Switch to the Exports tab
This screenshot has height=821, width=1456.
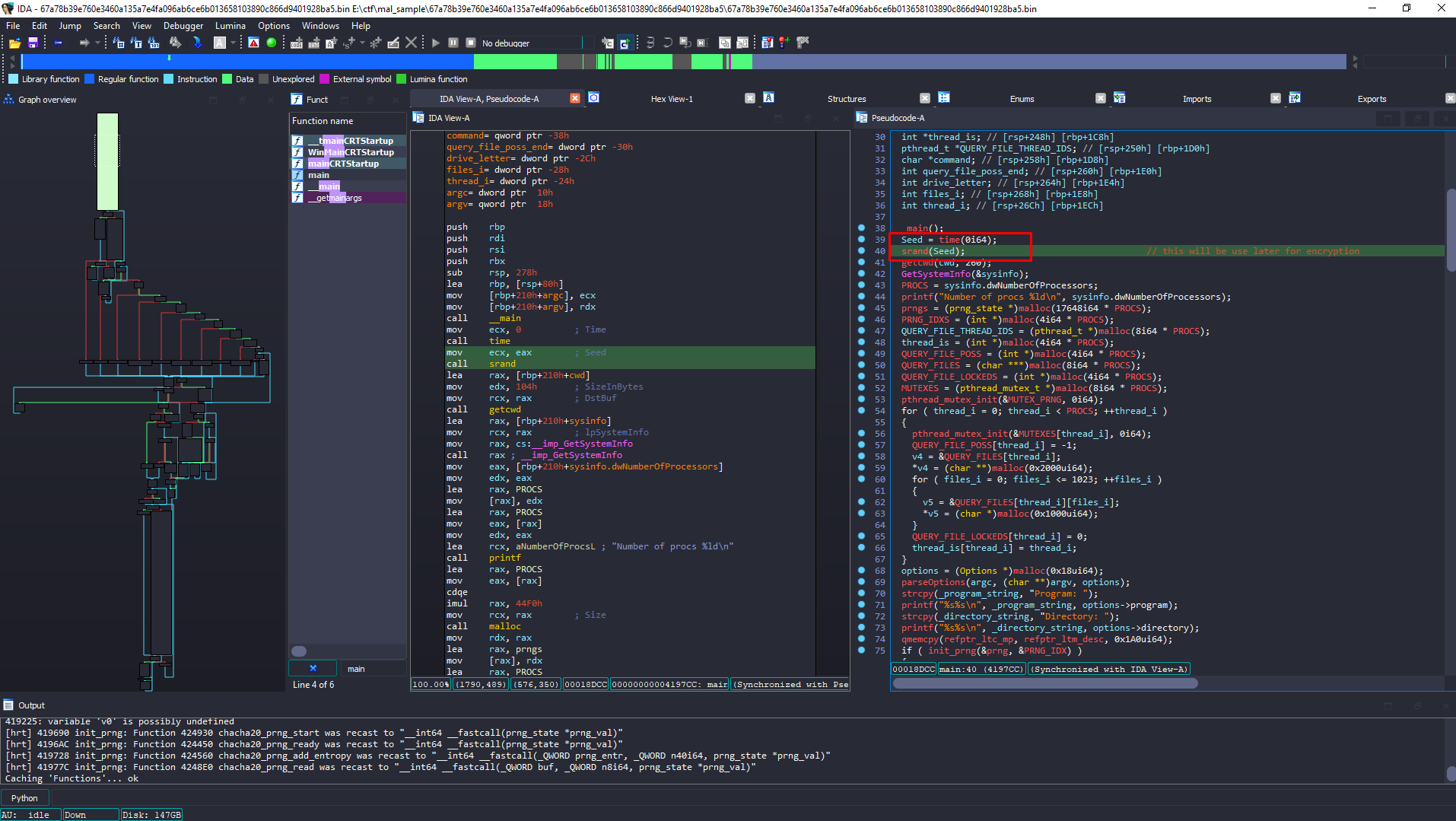(1372, 99)
